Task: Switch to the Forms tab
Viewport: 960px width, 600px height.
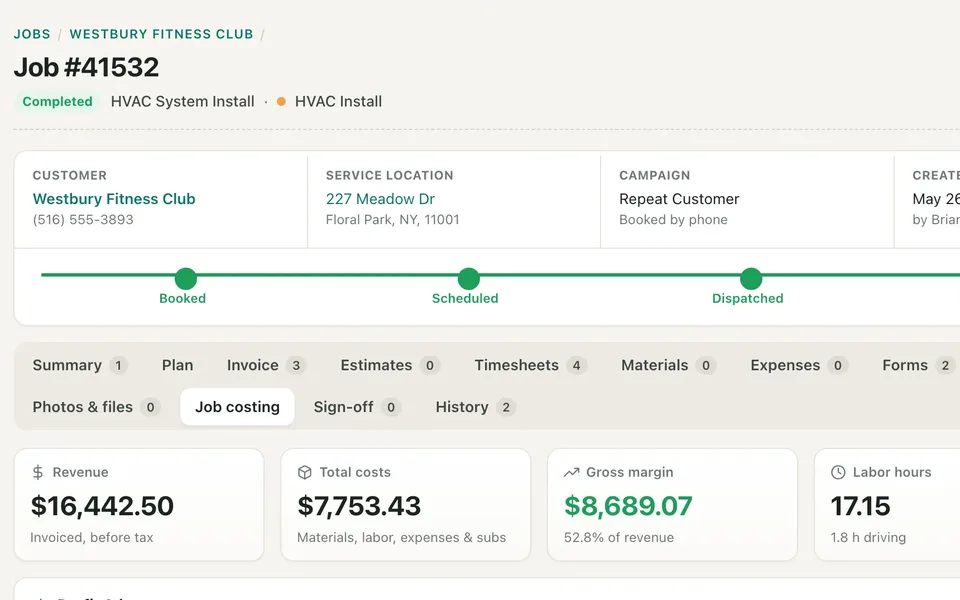Action: coord(918,366)
